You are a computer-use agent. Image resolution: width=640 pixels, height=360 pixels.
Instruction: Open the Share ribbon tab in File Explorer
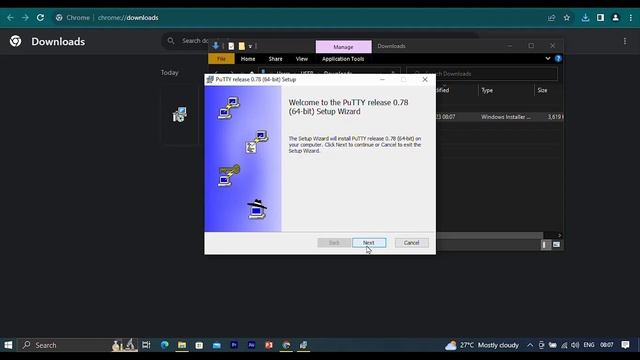pyautogui.click(x=276, y=59)
